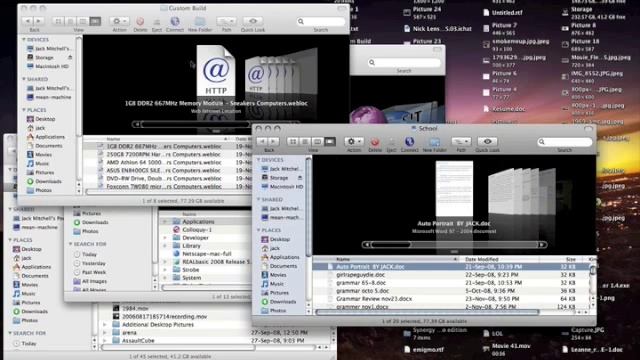Select DVD-RW Drive webloc file row
640x360 pixels.
click(x=167, y=178)
